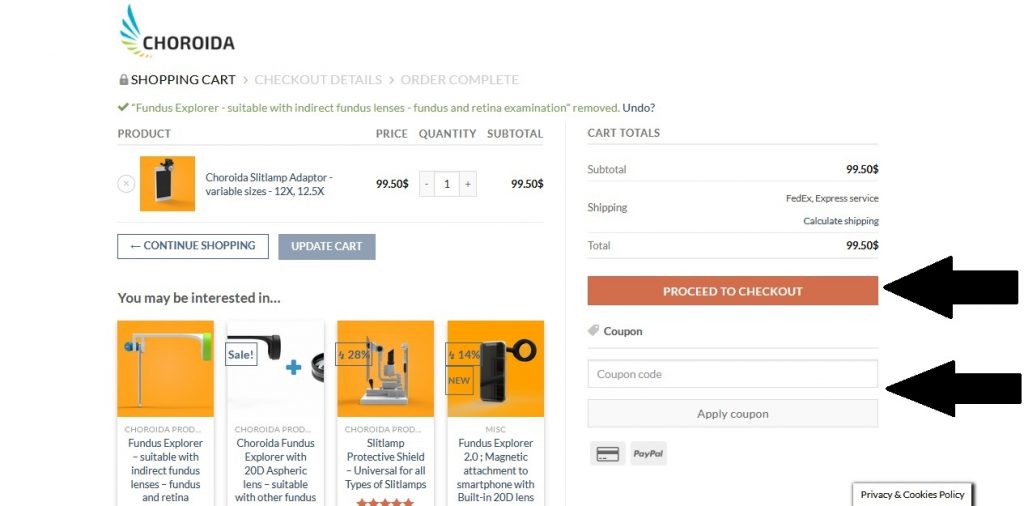Click the credit card payment icon
This screenshot has width=1024, height=506.
[x=607, y=453]
